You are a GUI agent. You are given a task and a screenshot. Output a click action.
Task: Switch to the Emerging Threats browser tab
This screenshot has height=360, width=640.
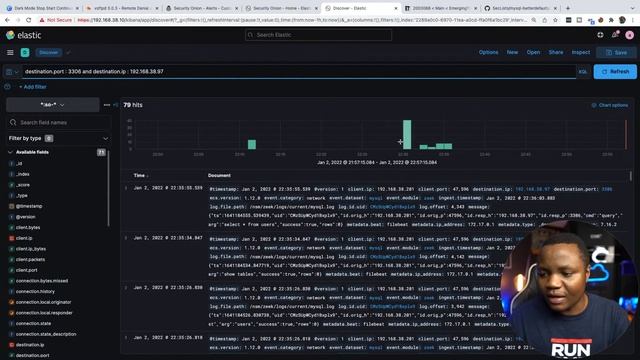[441, 8]
